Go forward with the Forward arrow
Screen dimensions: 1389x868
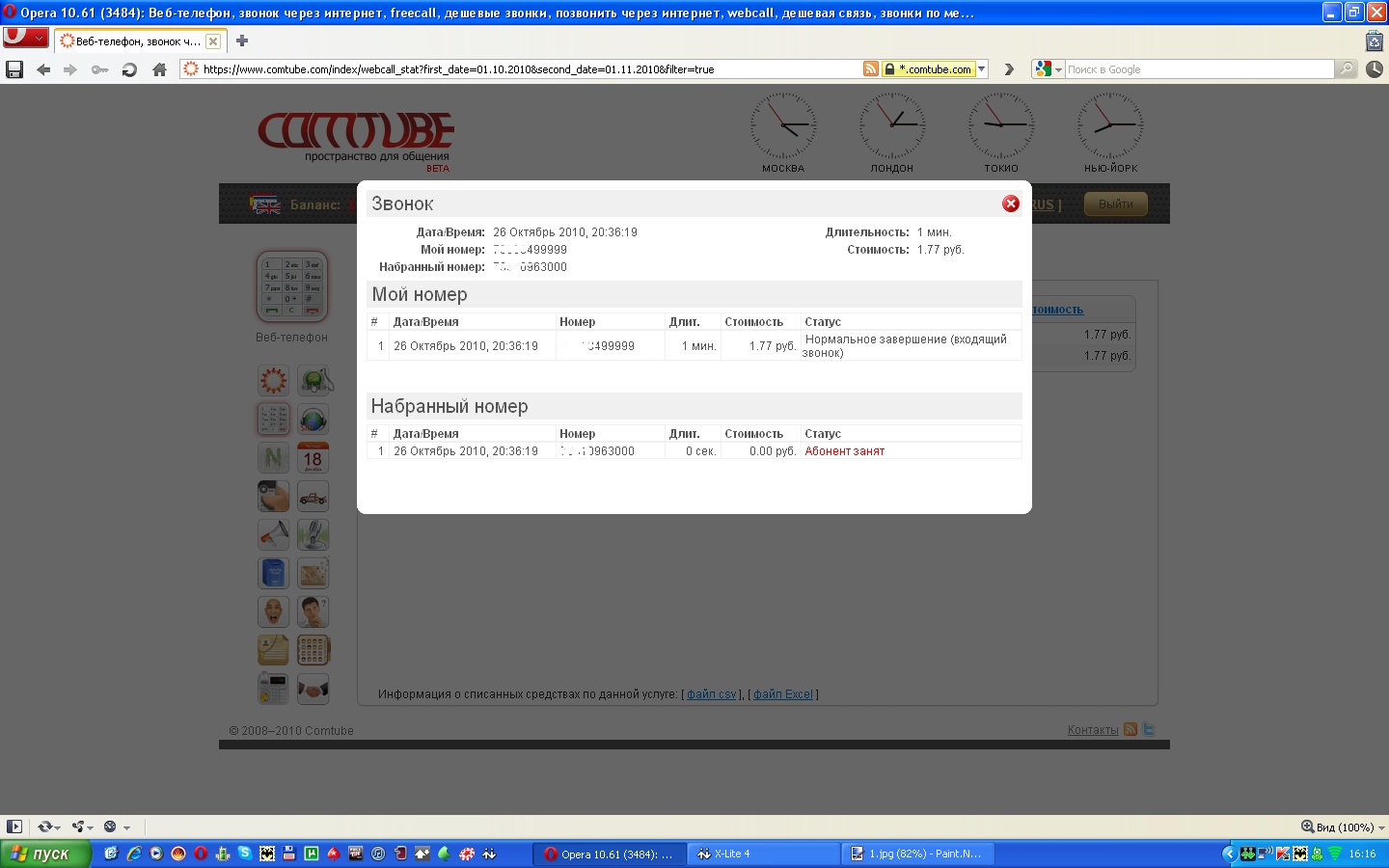69,69
